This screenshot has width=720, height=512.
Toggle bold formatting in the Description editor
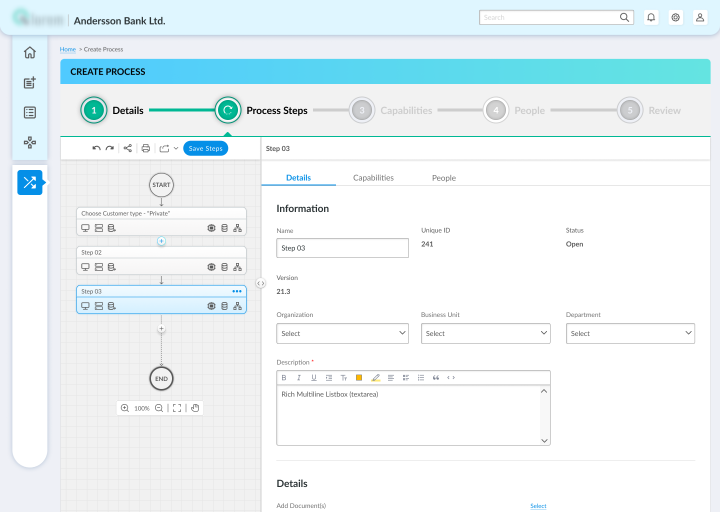coord(284,378)
